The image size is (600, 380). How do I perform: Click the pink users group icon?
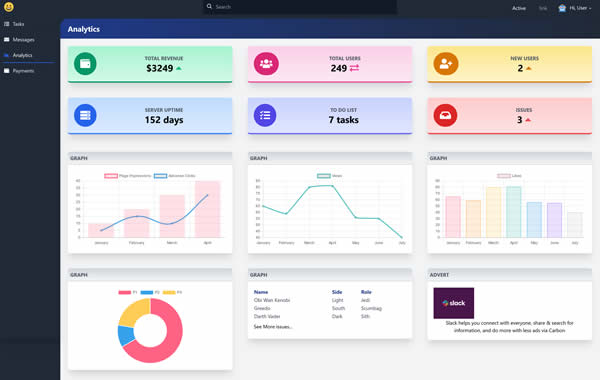[x=266, y=64]
